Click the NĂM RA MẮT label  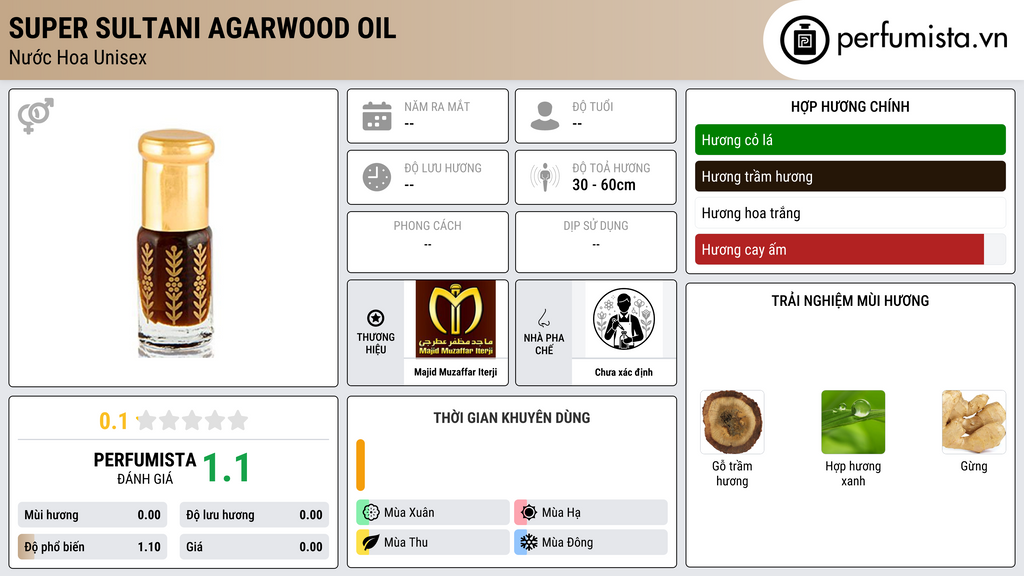pyautogui.click(x=437, y=106)
